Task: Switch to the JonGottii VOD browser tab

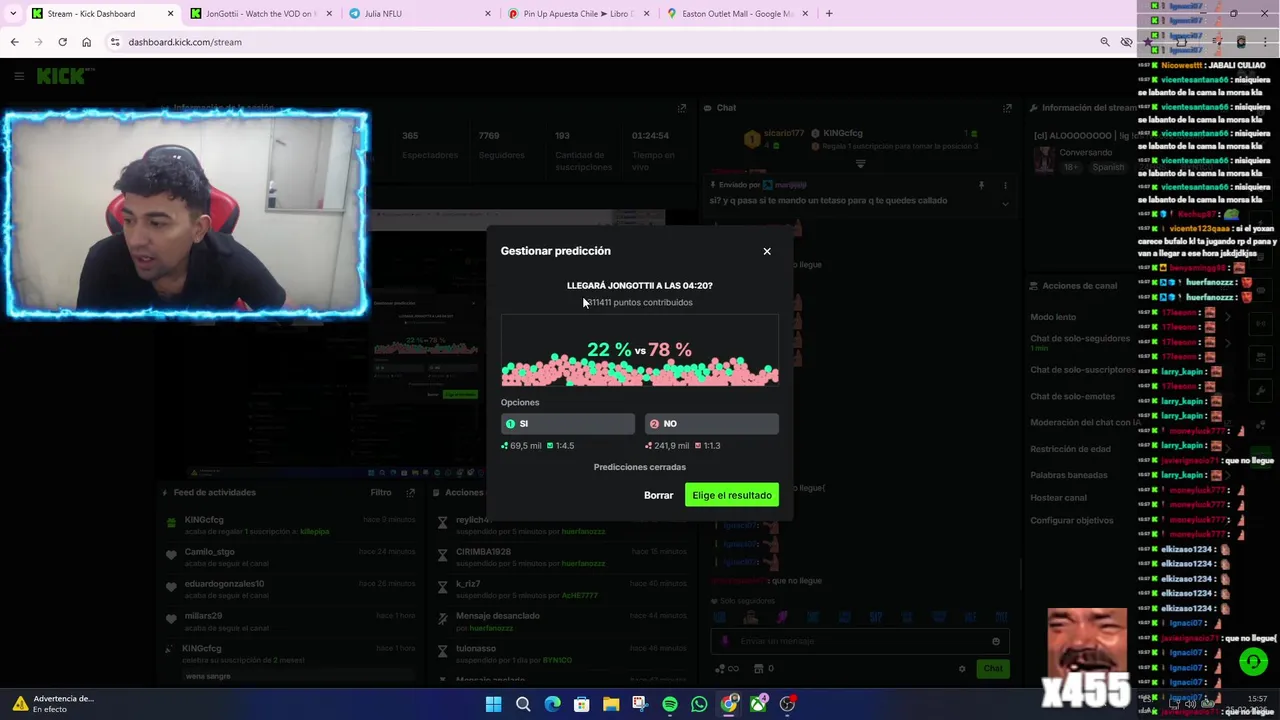Action: pyautogui.click(x=260, y=14)
